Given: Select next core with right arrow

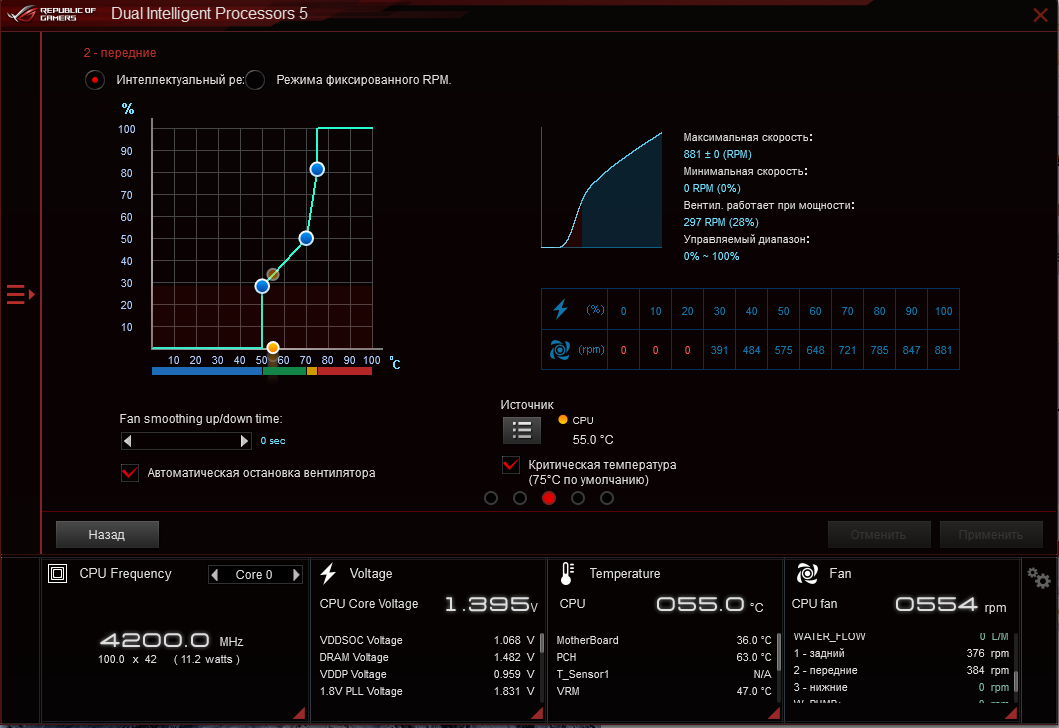Looking at the screenshot, I should point(296,575).
